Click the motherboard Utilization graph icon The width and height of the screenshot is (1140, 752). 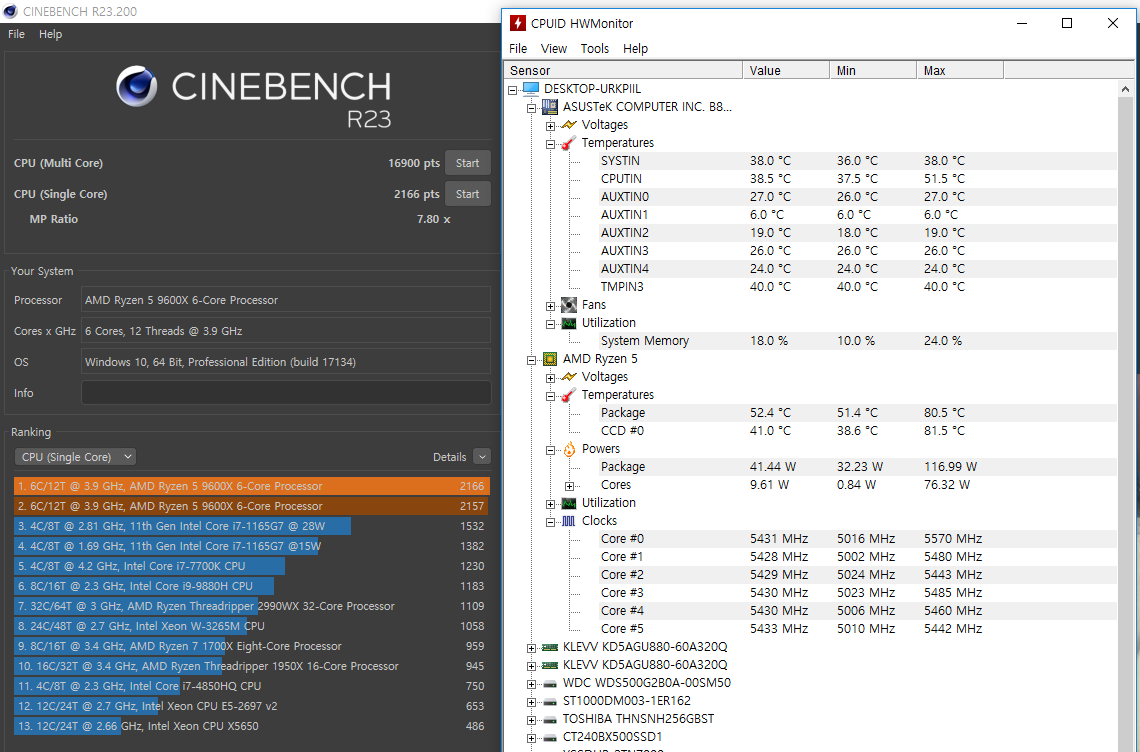[x=569, y=323]
